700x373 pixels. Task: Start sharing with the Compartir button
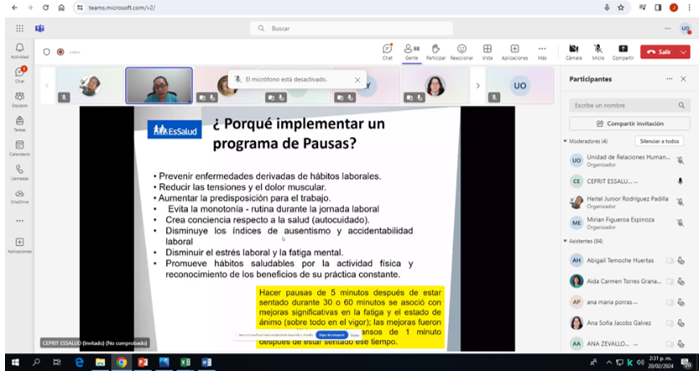click(623, 52)
